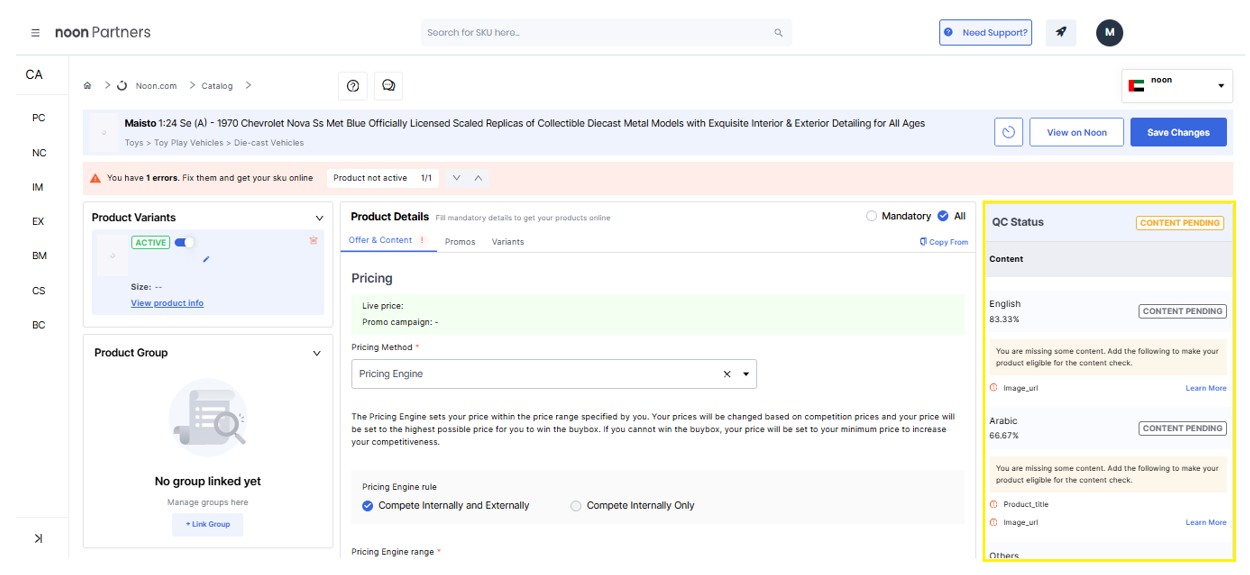This screenshot has width=1250, height=575.
Task: Open the NC sidebar item
Action: pos(39,153)
